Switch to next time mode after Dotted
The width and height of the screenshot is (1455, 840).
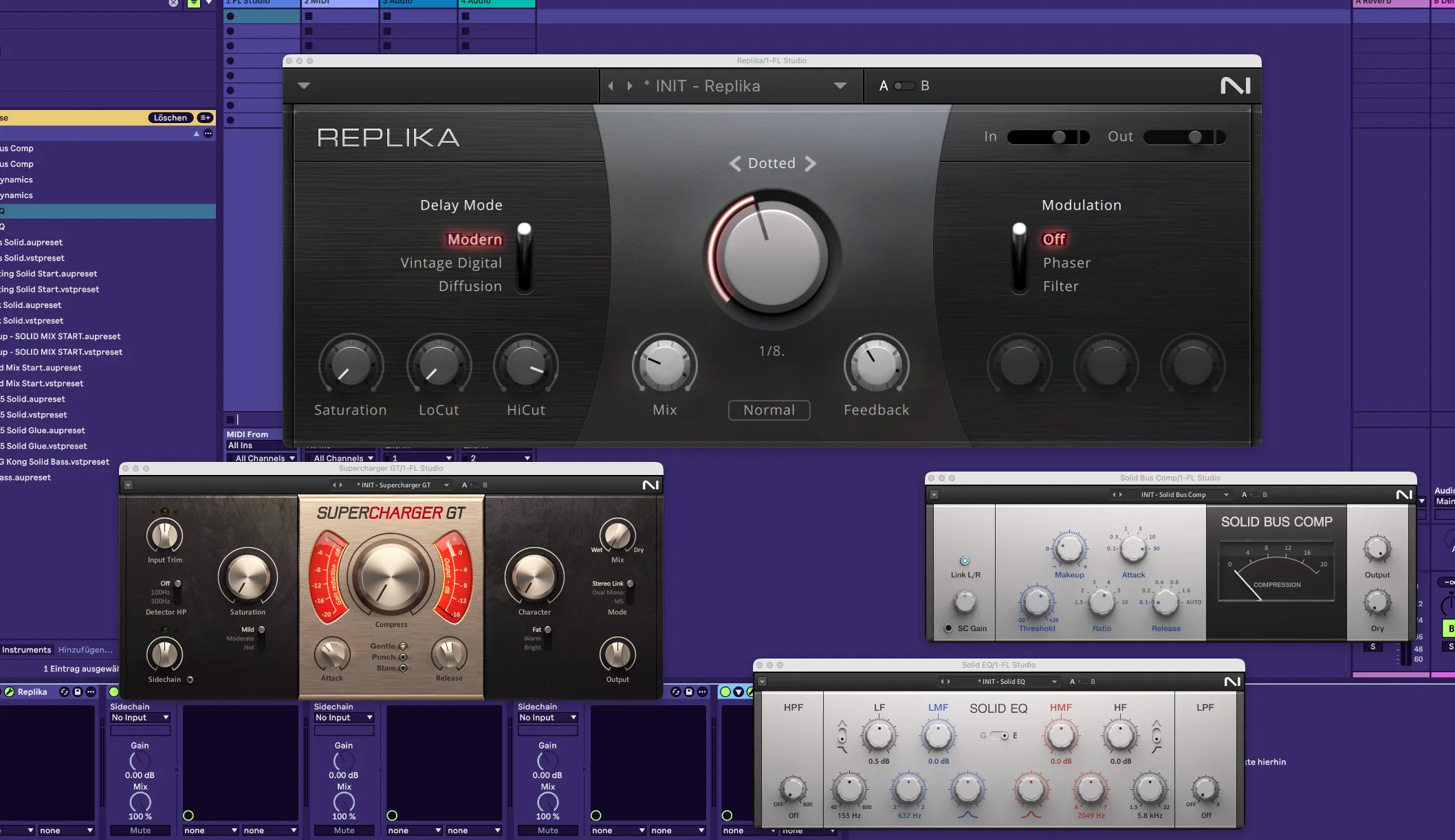click(x=810, y=164)
